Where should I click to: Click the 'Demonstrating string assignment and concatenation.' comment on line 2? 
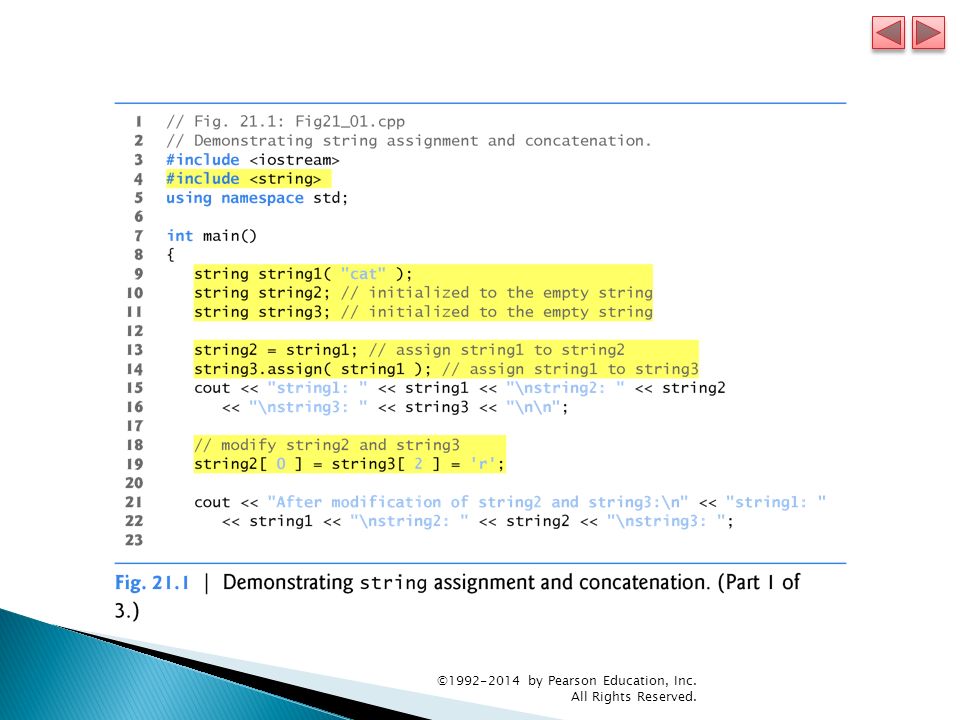[408, 141]
